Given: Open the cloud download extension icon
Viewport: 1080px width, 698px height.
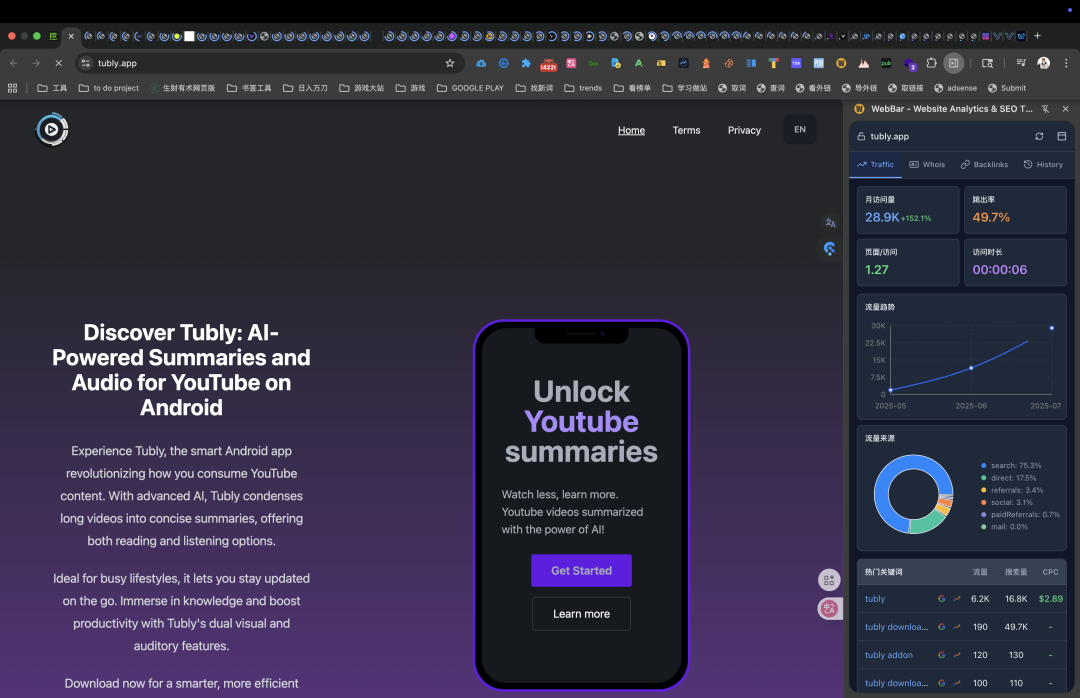Looking at the screenshot, I should (481, 63).
